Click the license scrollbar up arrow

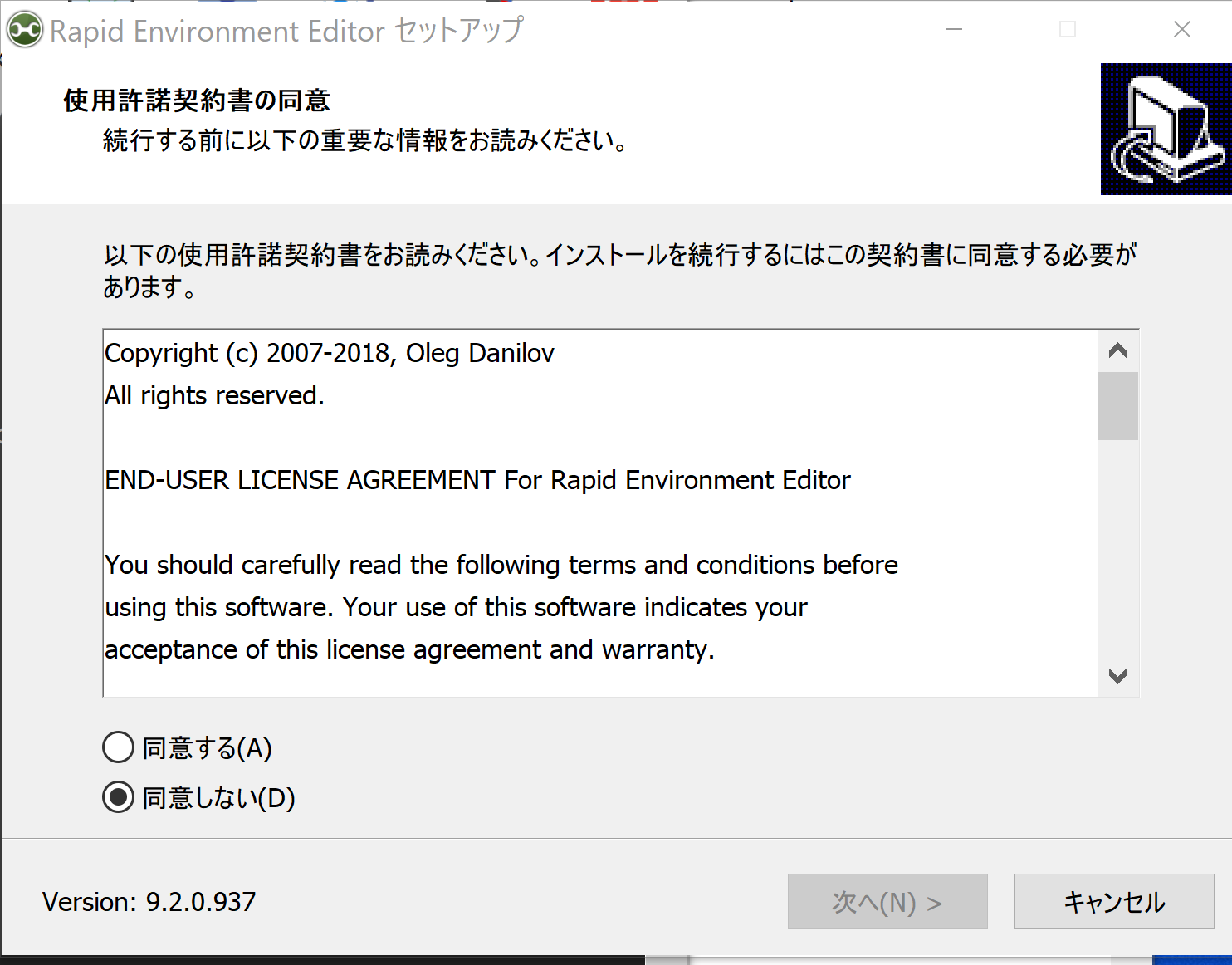point(1117,350)
